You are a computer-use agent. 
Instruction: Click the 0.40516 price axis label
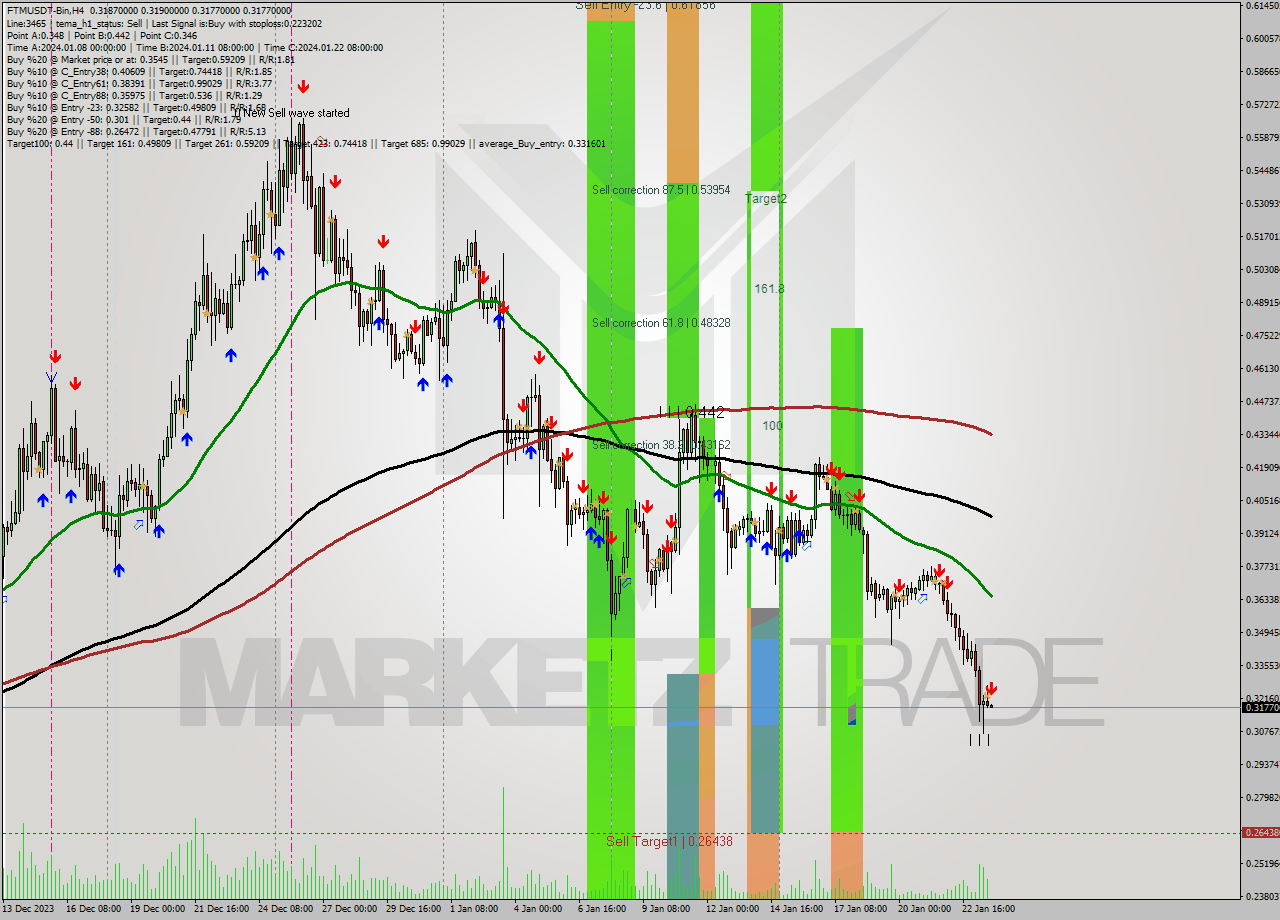[x=1262, y=501]
